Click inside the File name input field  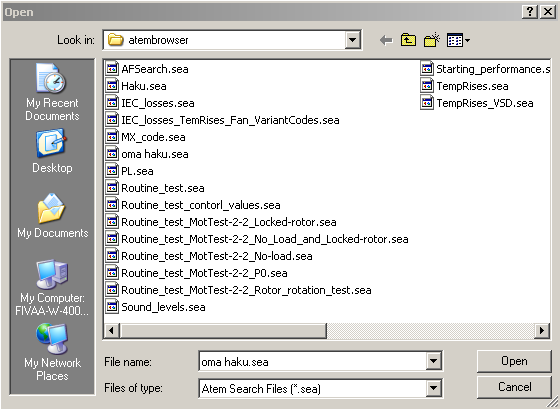pyautogui.click(x=313, y=361)
